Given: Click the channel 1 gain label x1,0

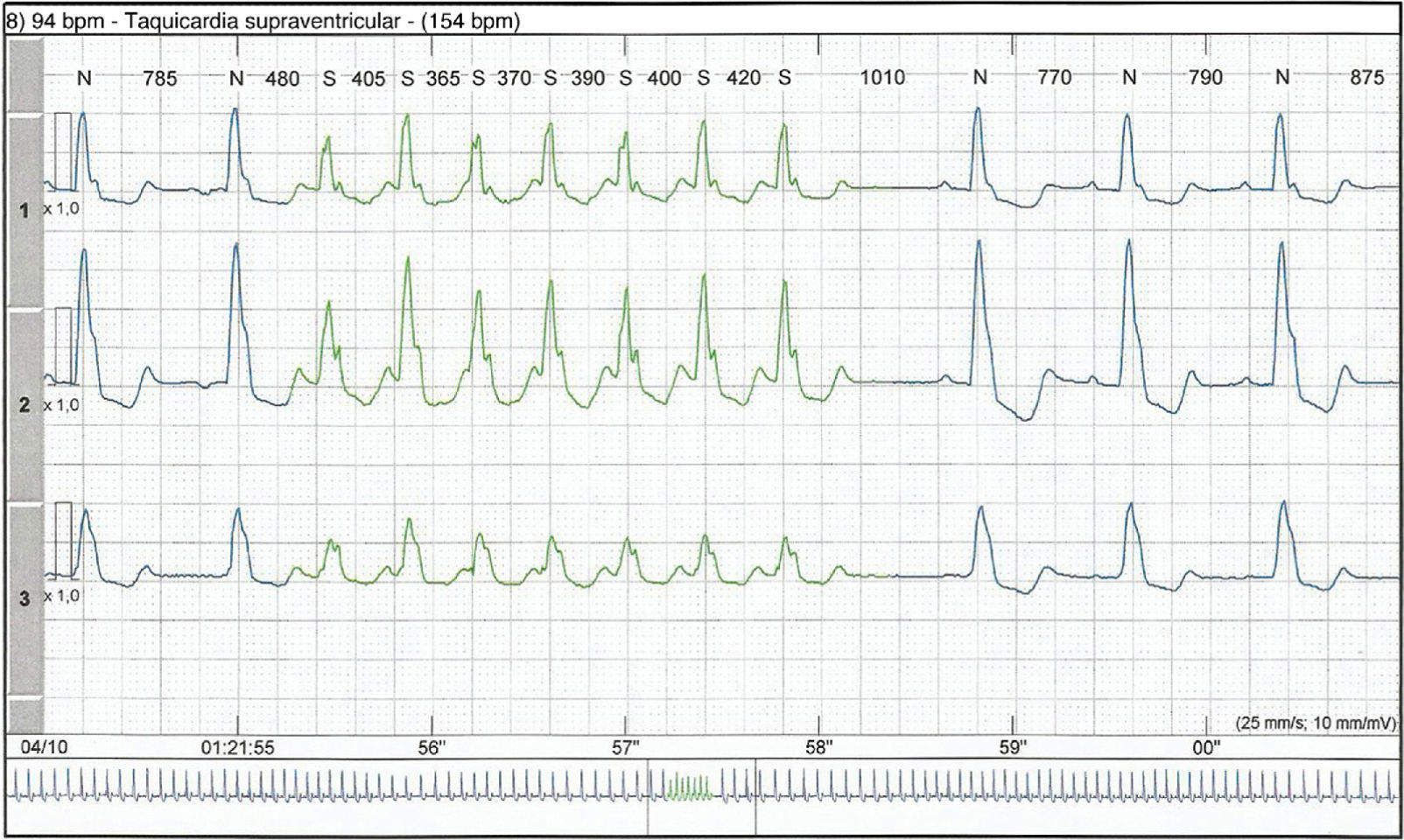Looking at the screenshot, I should pos(61,210).
